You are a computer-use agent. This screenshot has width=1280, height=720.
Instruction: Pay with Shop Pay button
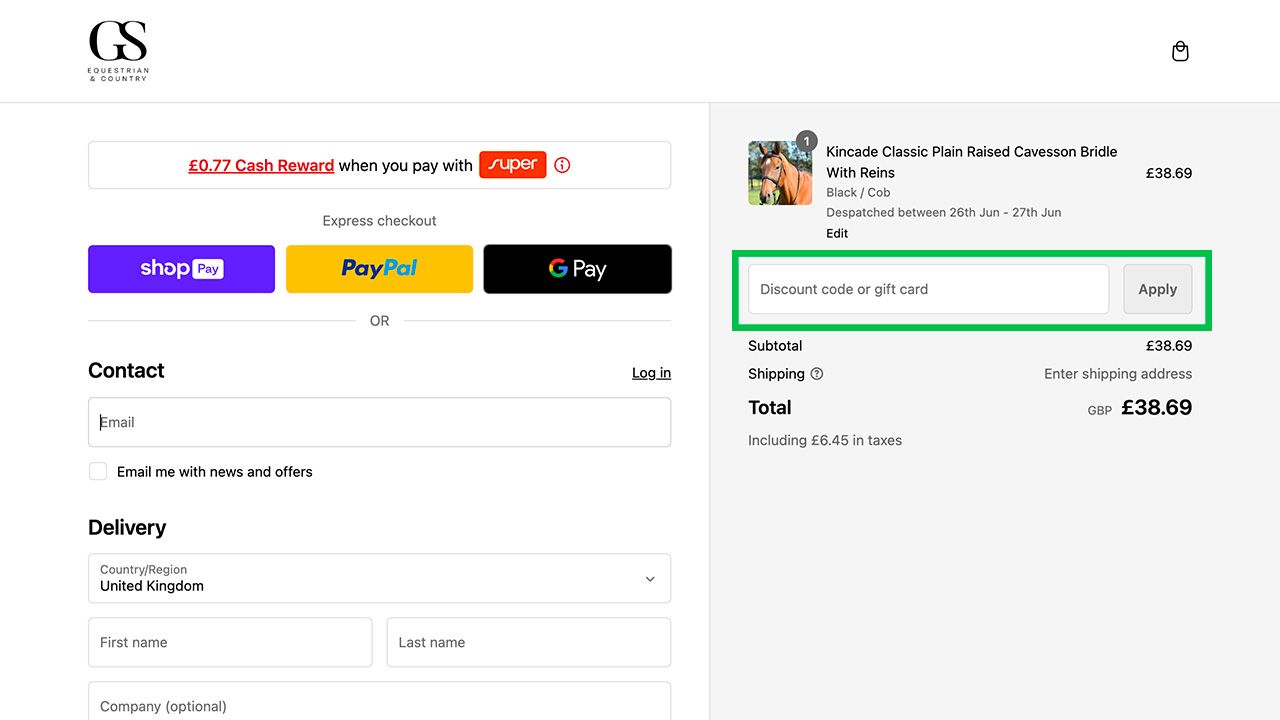[x=181, y=269]
